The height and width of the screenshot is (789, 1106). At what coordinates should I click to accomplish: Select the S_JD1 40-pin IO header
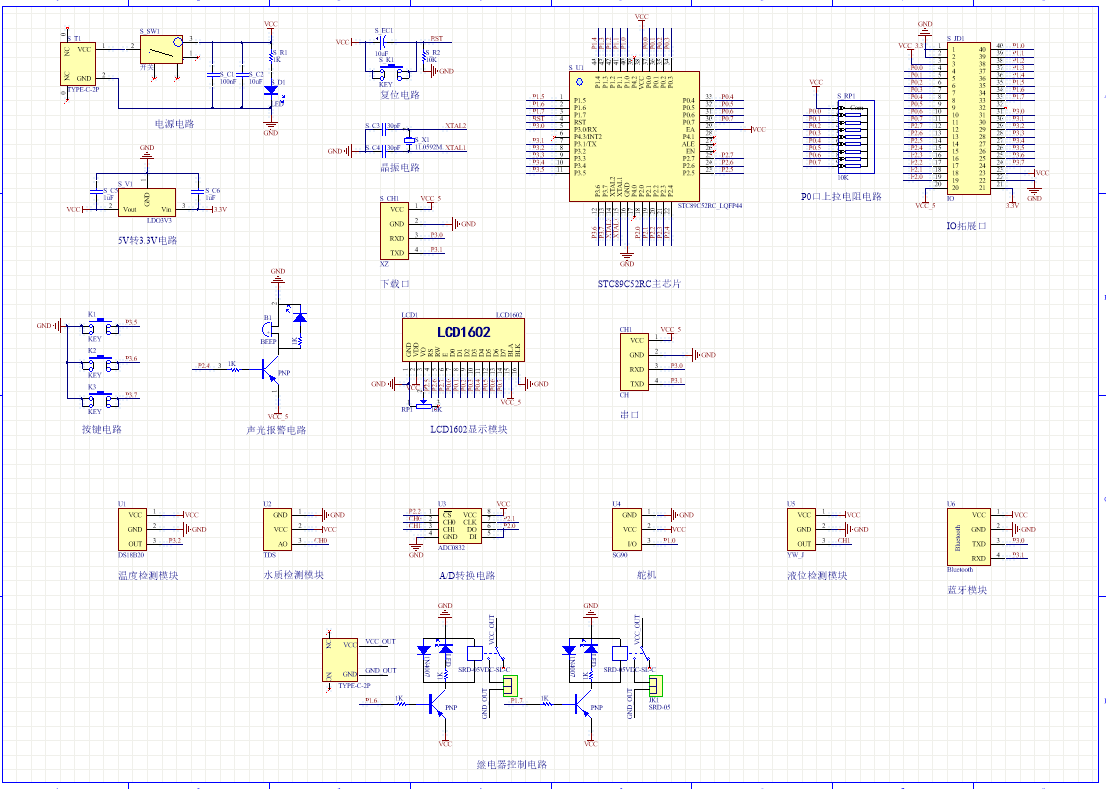(x=969, y=119)
